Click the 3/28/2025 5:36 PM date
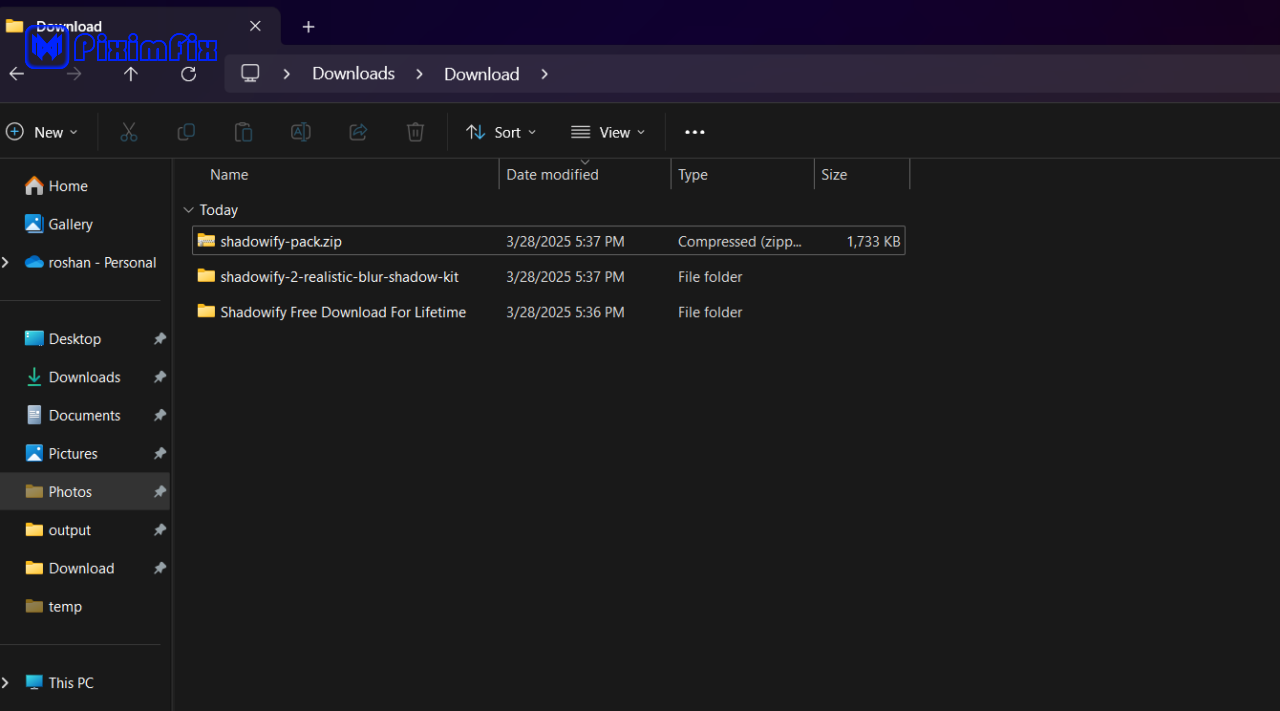Viewport: 1280px width, 711px height. click(565, 312)
